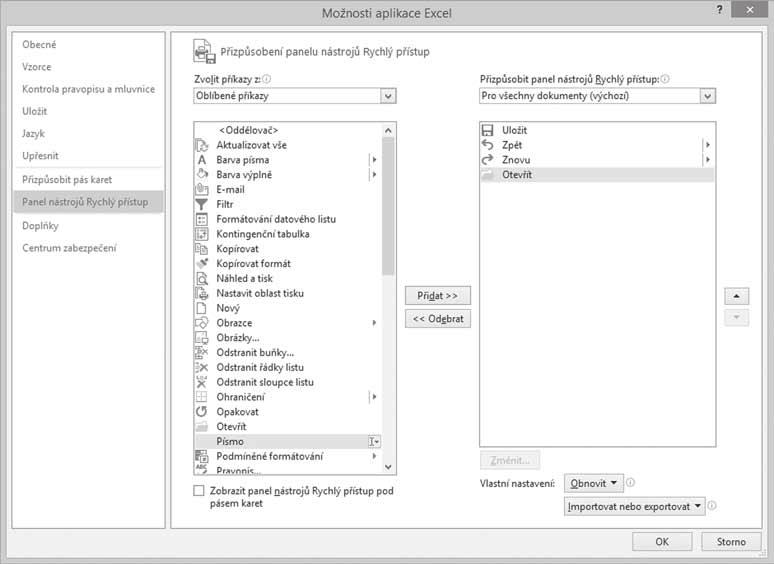
Task: Click info icon next to Zvolit příkazy z
Action: point(267,79)
